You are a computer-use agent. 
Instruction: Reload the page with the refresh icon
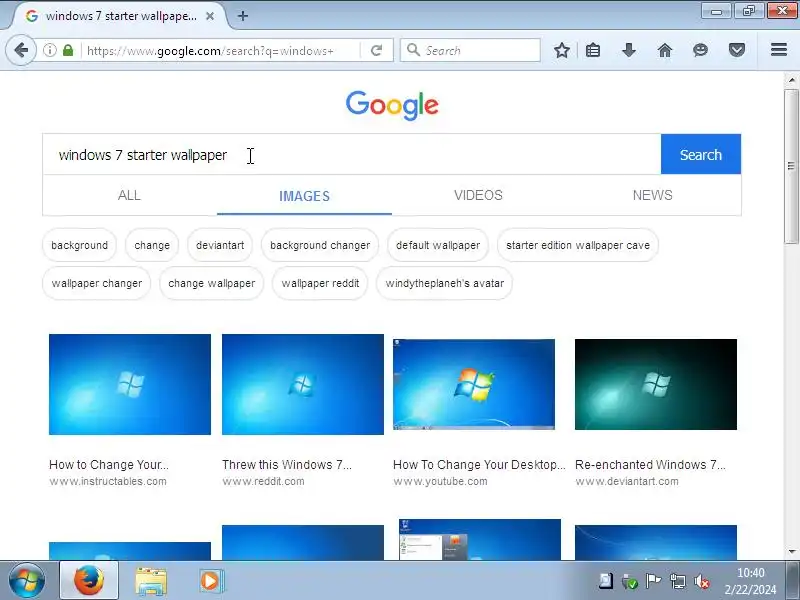377,50
